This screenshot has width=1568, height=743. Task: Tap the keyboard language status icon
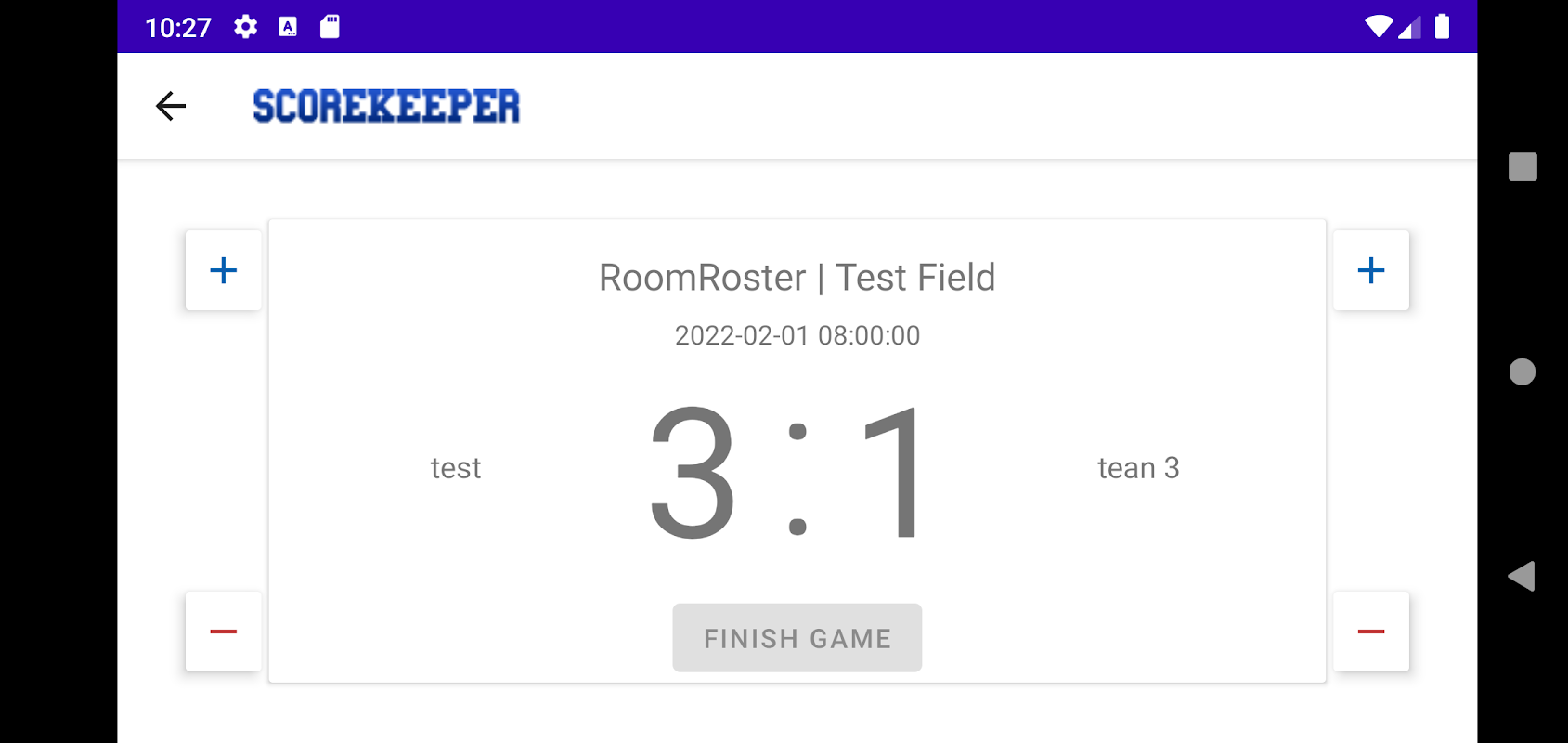288,27
